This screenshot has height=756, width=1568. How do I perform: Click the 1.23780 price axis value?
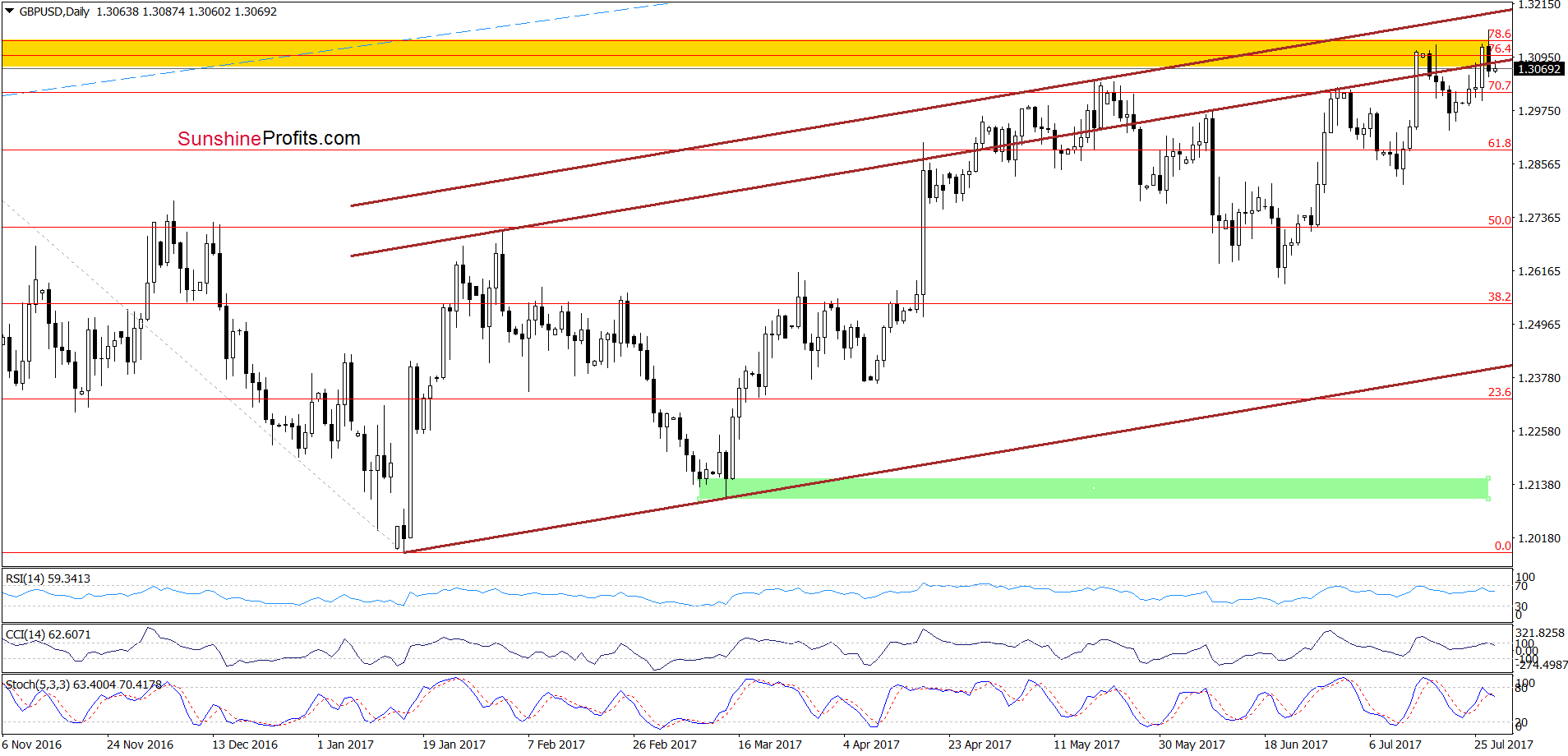(1538, 378)
